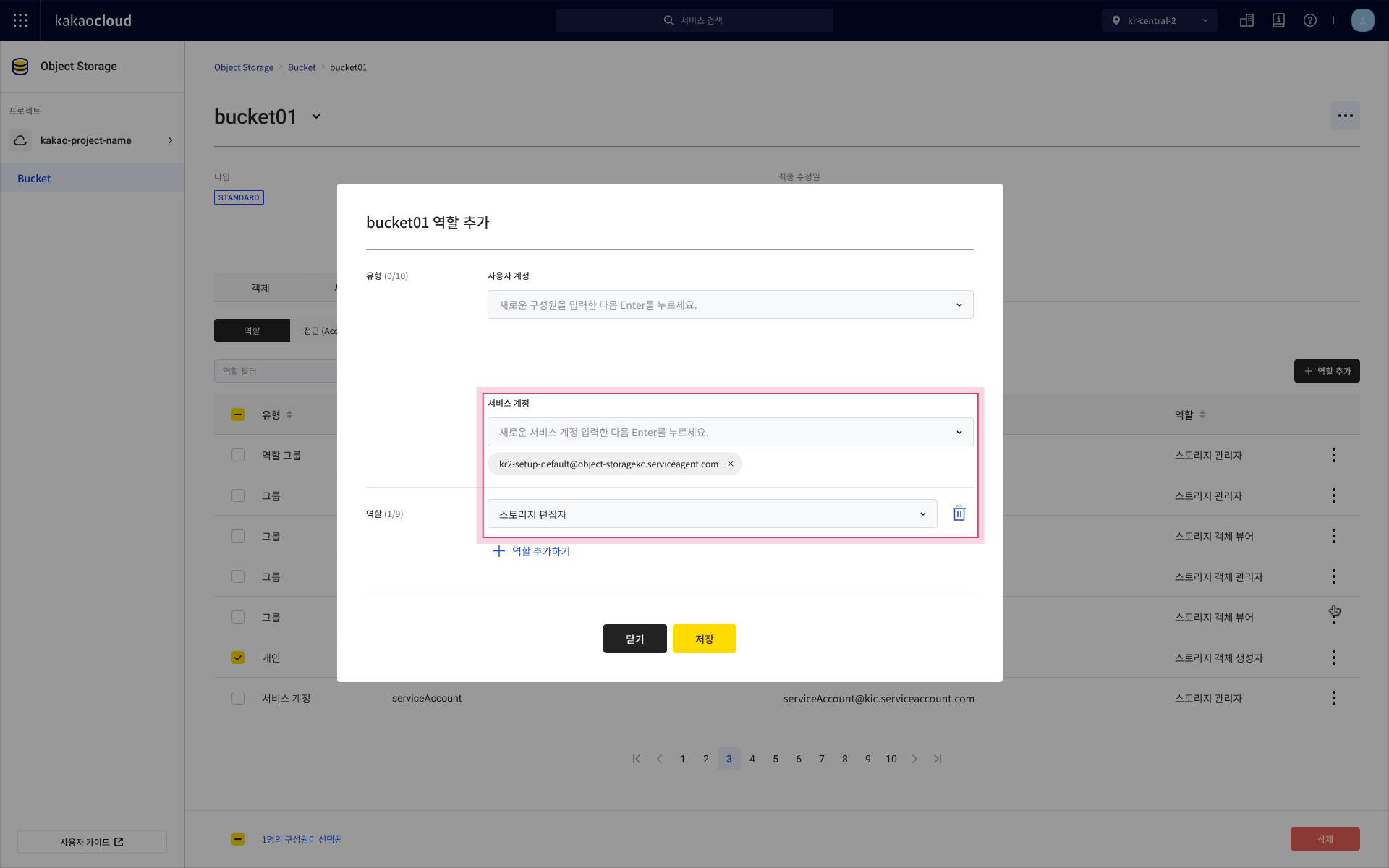Click the plus icon beside 역할 추가하기
The height and width of the screenshot is (868, 1389).
click(499, 551)
